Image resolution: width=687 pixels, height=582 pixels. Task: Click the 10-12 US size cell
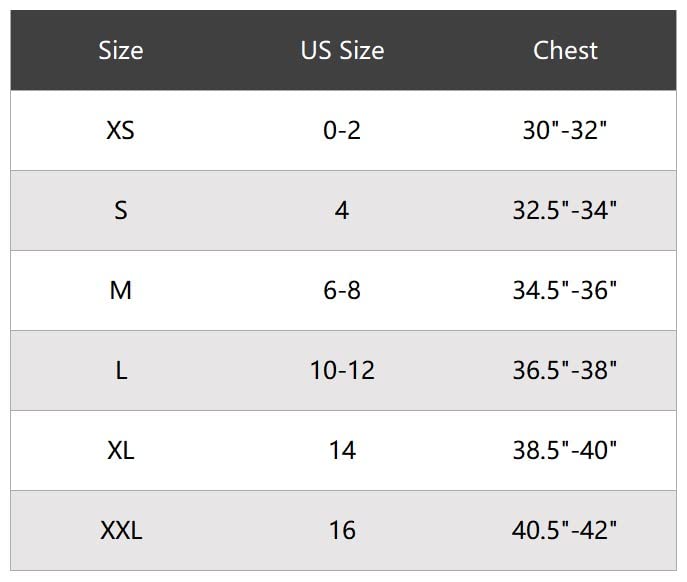[x=342, y=371]
